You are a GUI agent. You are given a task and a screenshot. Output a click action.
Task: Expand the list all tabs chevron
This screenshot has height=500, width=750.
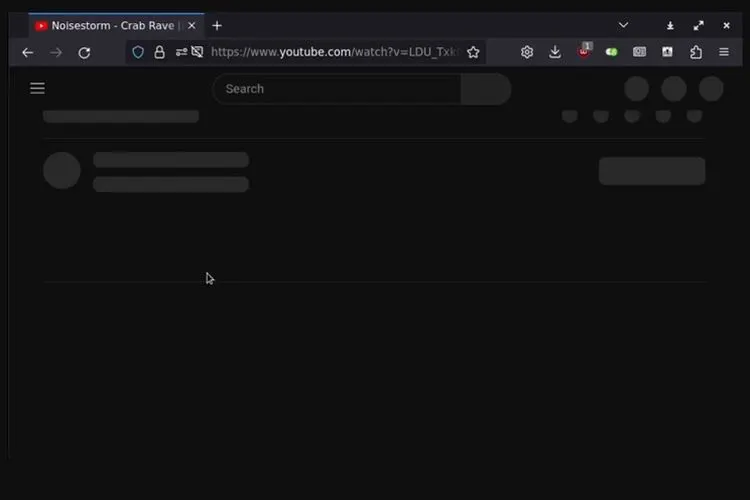tap(623, 25)
